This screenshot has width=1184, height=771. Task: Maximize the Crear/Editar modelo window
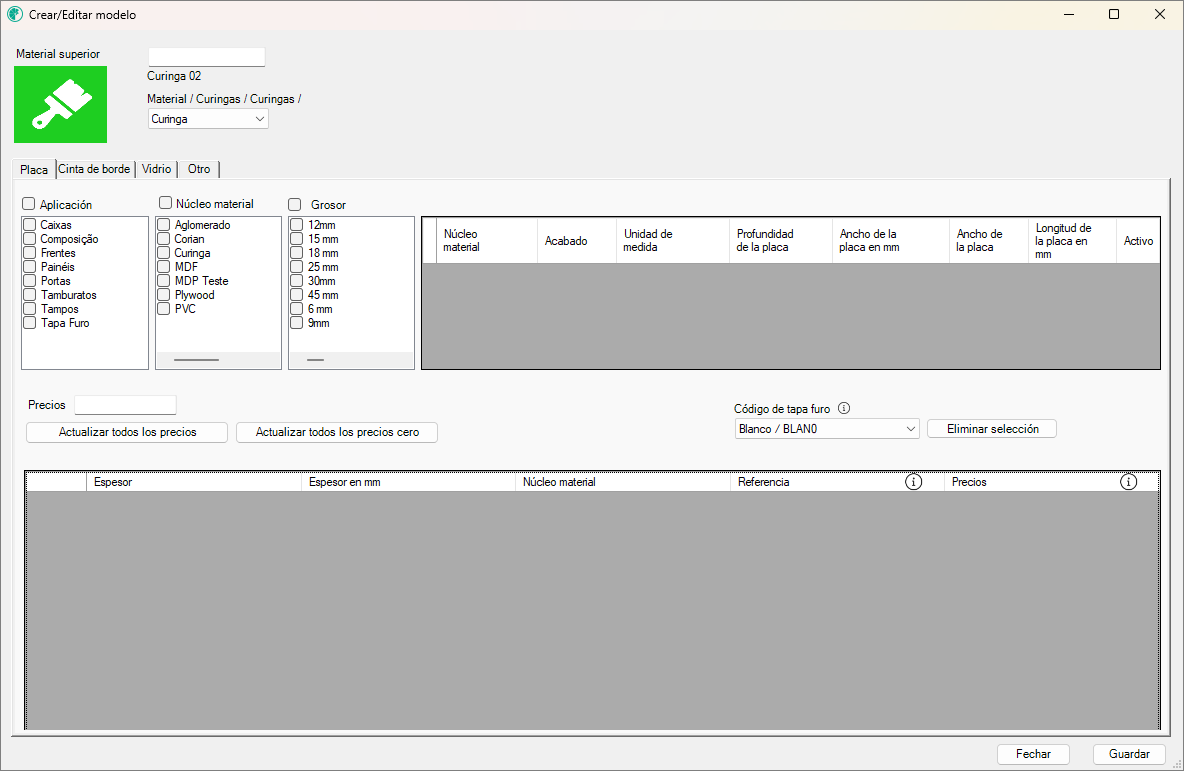click(x=1114, y=15)
